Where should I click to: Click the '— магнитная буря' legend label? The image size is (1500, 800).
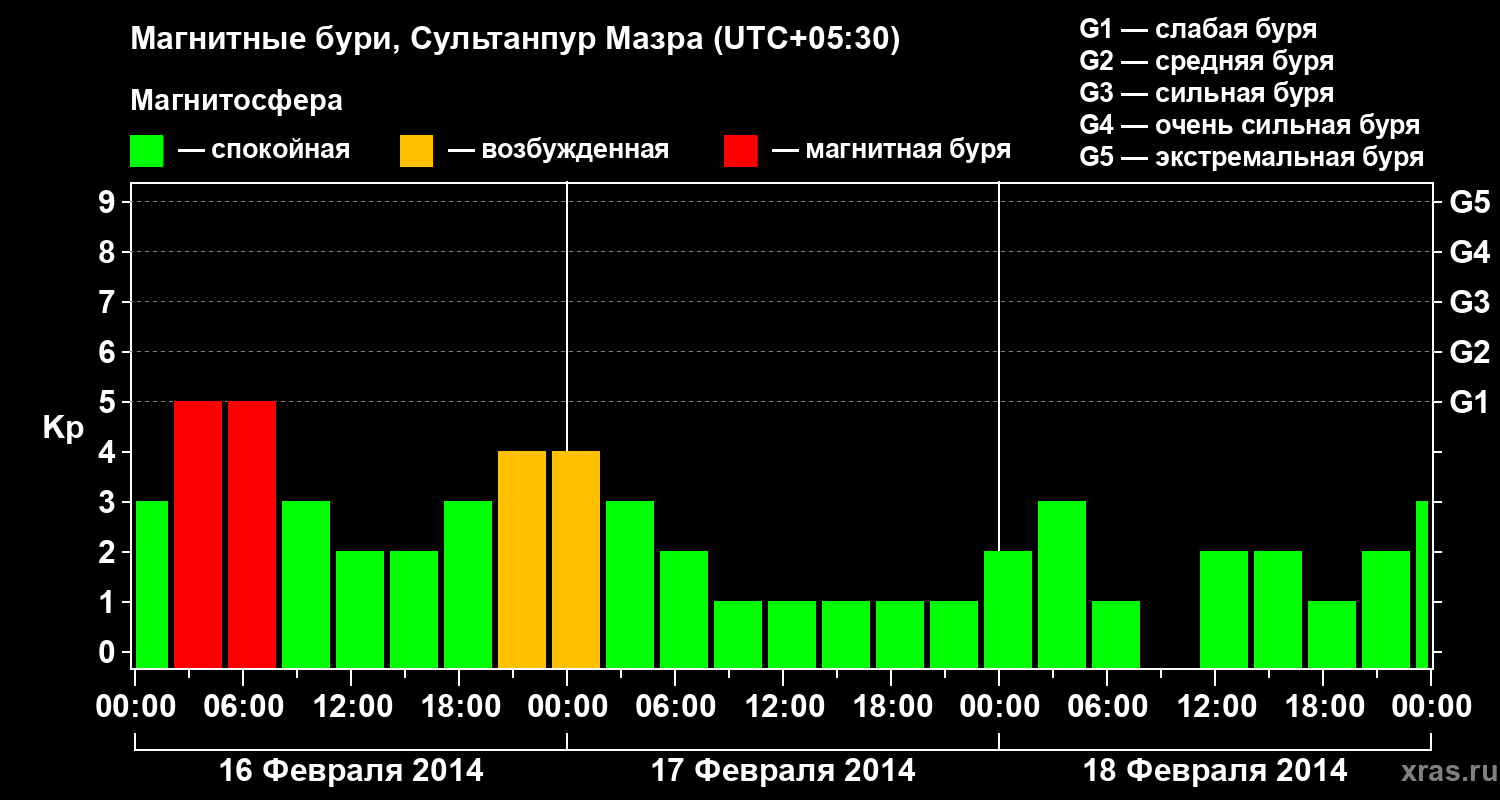point(892,150)
